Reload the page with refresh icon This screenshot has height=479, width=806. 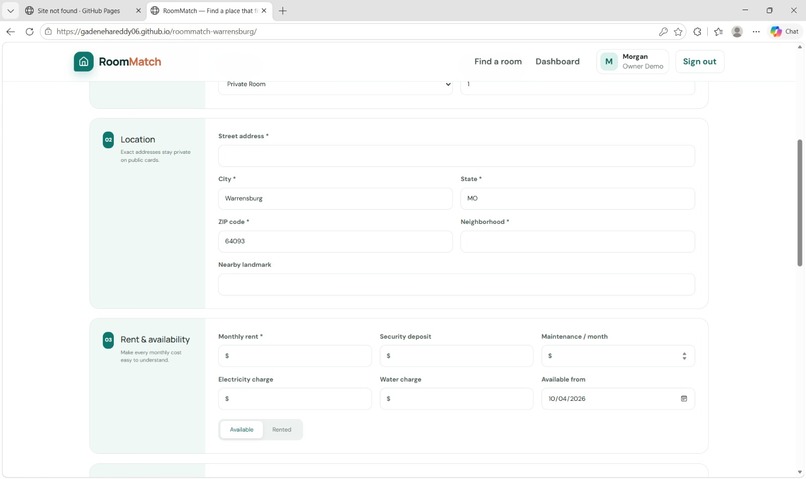click(29, 31)
